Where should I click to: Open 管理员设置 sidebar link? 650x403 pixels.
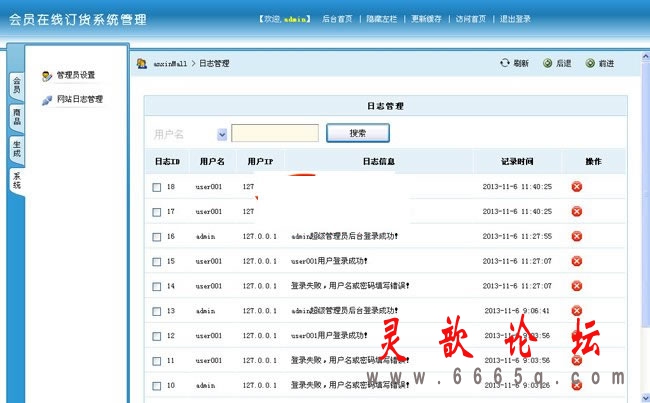click(76, 75)
